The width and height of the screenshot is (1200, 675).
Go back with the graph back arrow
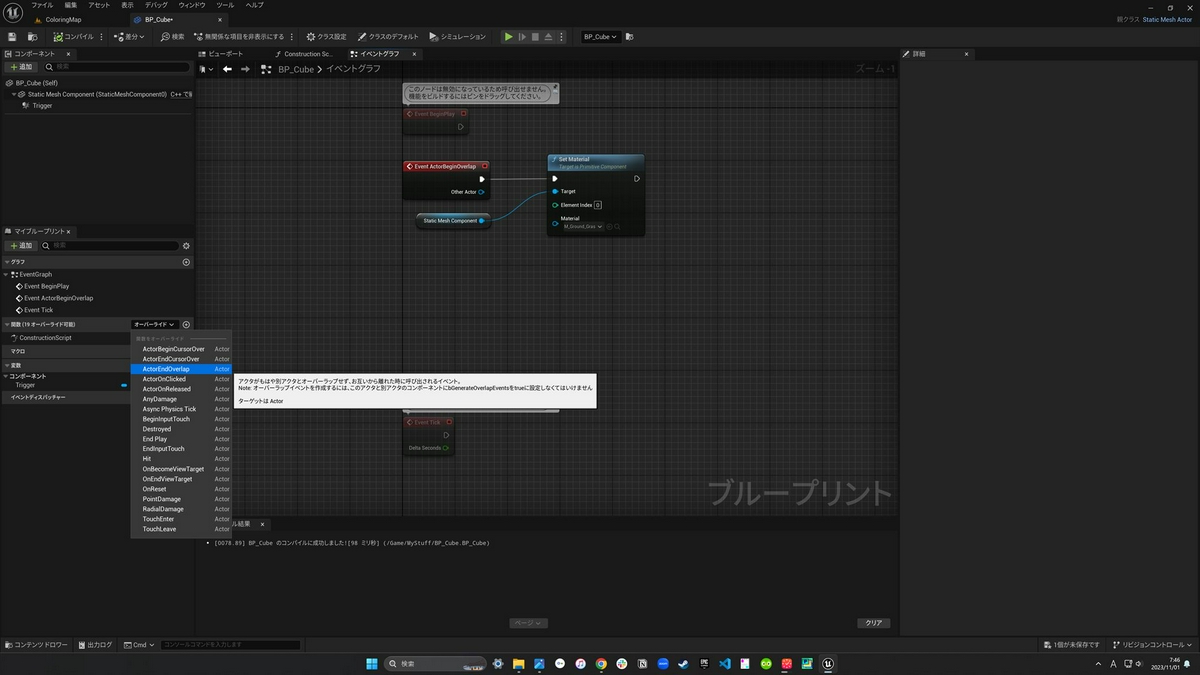(x=227, y=69)
